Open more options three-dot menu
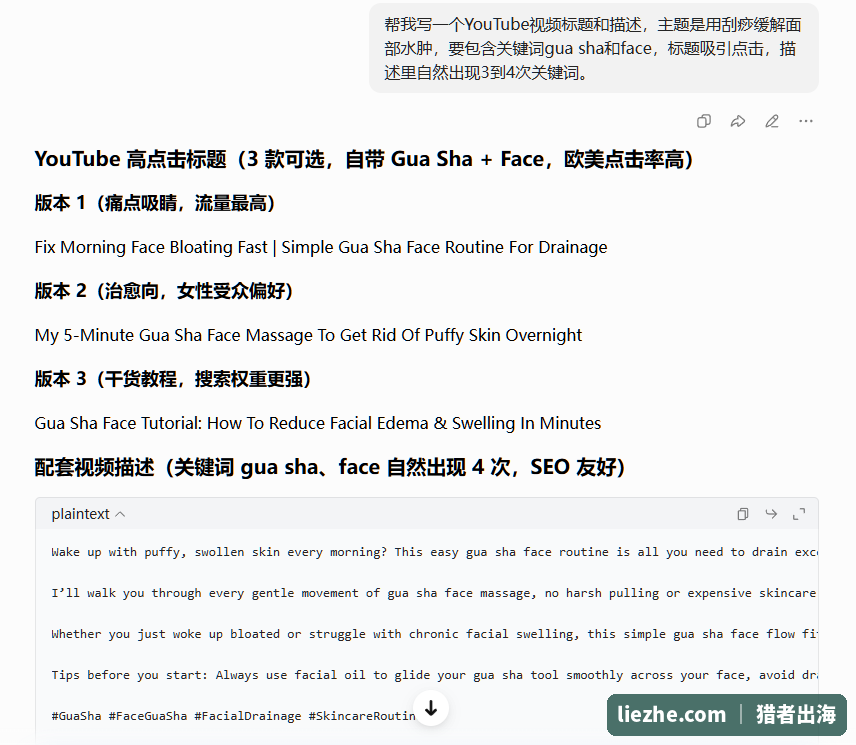856x745 pixels. tap(805, 121)
